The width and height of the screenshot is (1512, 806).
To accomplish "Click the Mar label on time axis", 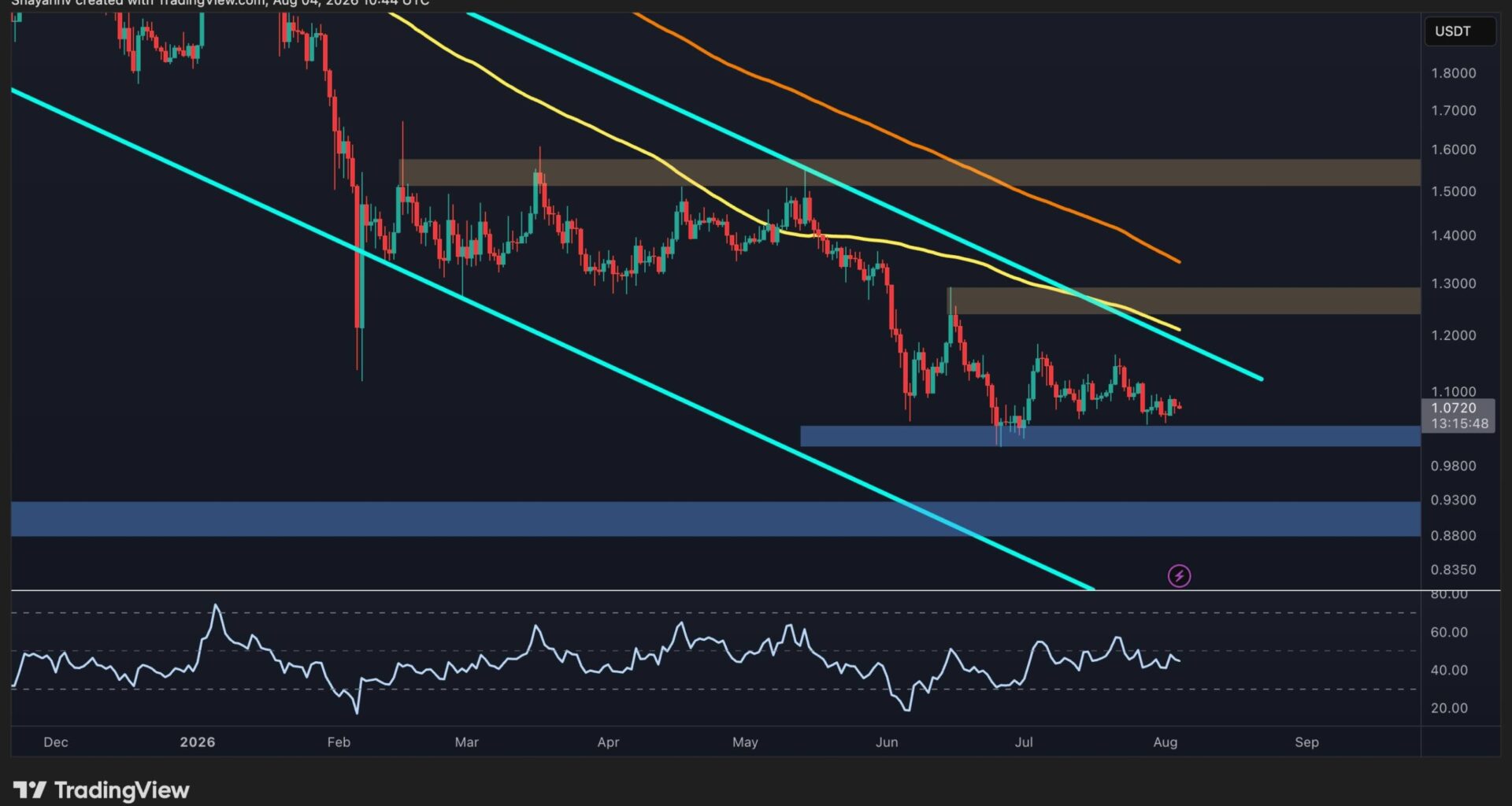I will pyautogui.click(x=466, y=742).
